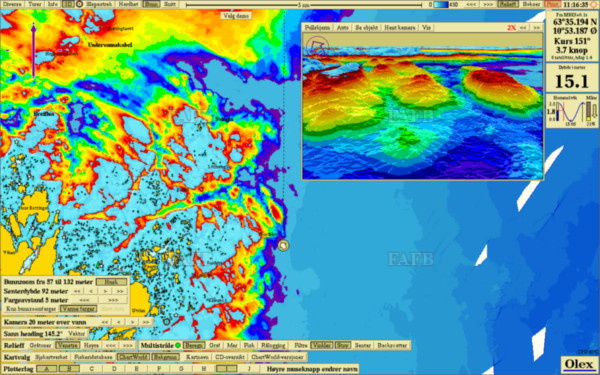Viewport: 600px width, 375px height.
Task: Click the vessel position marker on the chart
Action: point(283,246)
